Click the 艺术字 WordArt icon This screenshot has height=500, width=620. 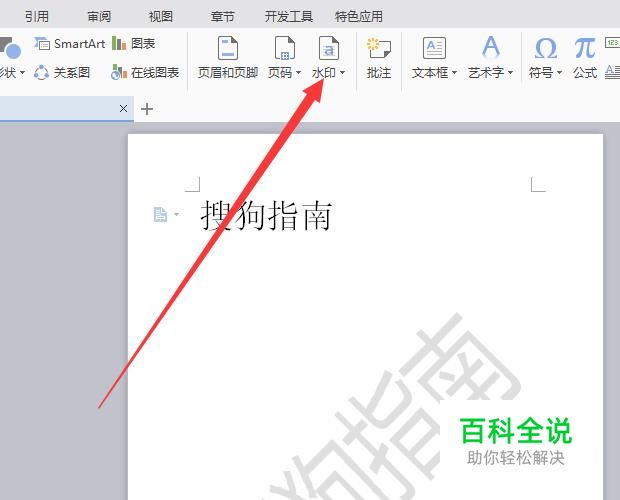[491, 47]
